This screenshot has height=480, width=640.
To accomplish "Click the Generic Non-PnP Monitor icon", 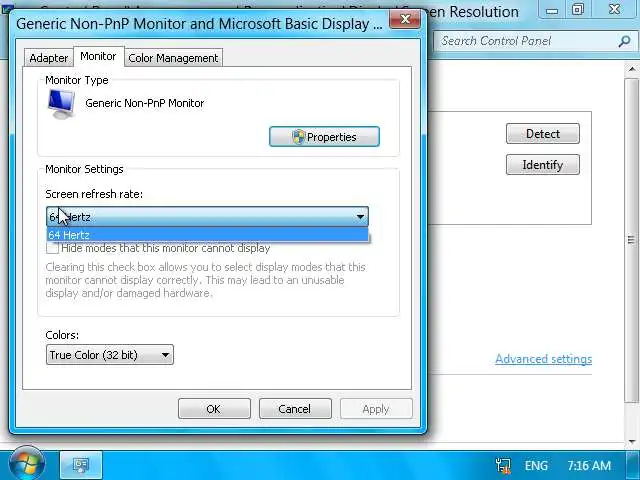I will point(61,104).
